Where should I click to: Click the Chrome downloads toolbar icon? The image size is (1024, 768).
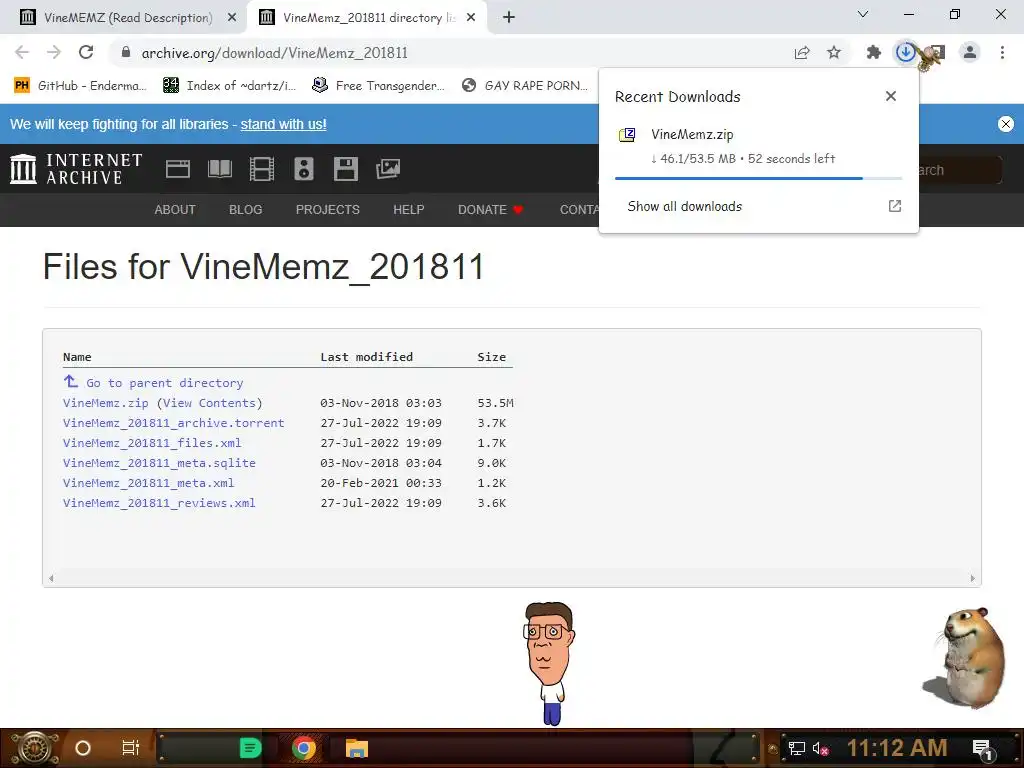906,52
